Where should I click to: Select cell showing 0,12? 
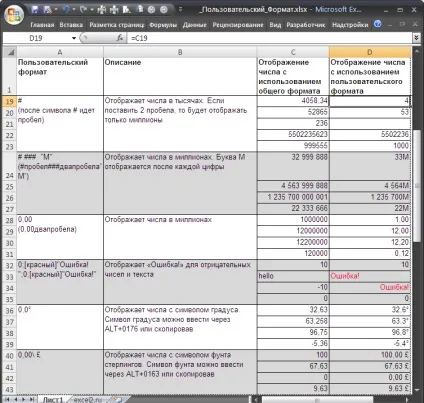(x=370, y=254)
